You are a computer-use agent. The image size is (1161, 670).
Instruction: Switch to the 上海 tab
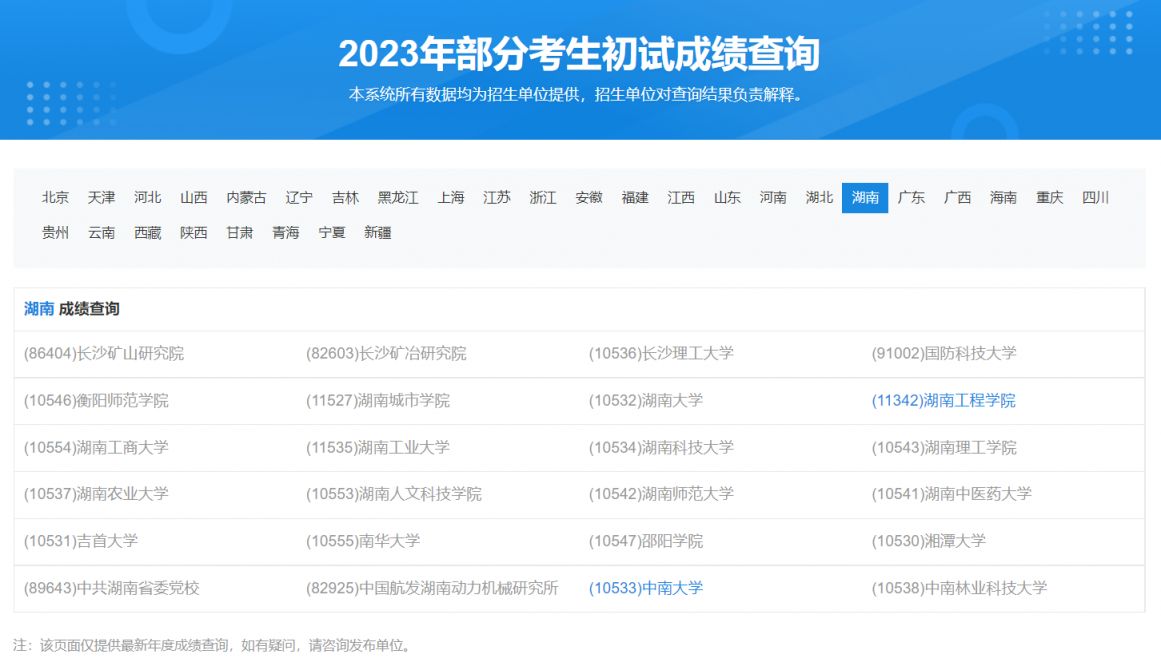click(451, 198)
